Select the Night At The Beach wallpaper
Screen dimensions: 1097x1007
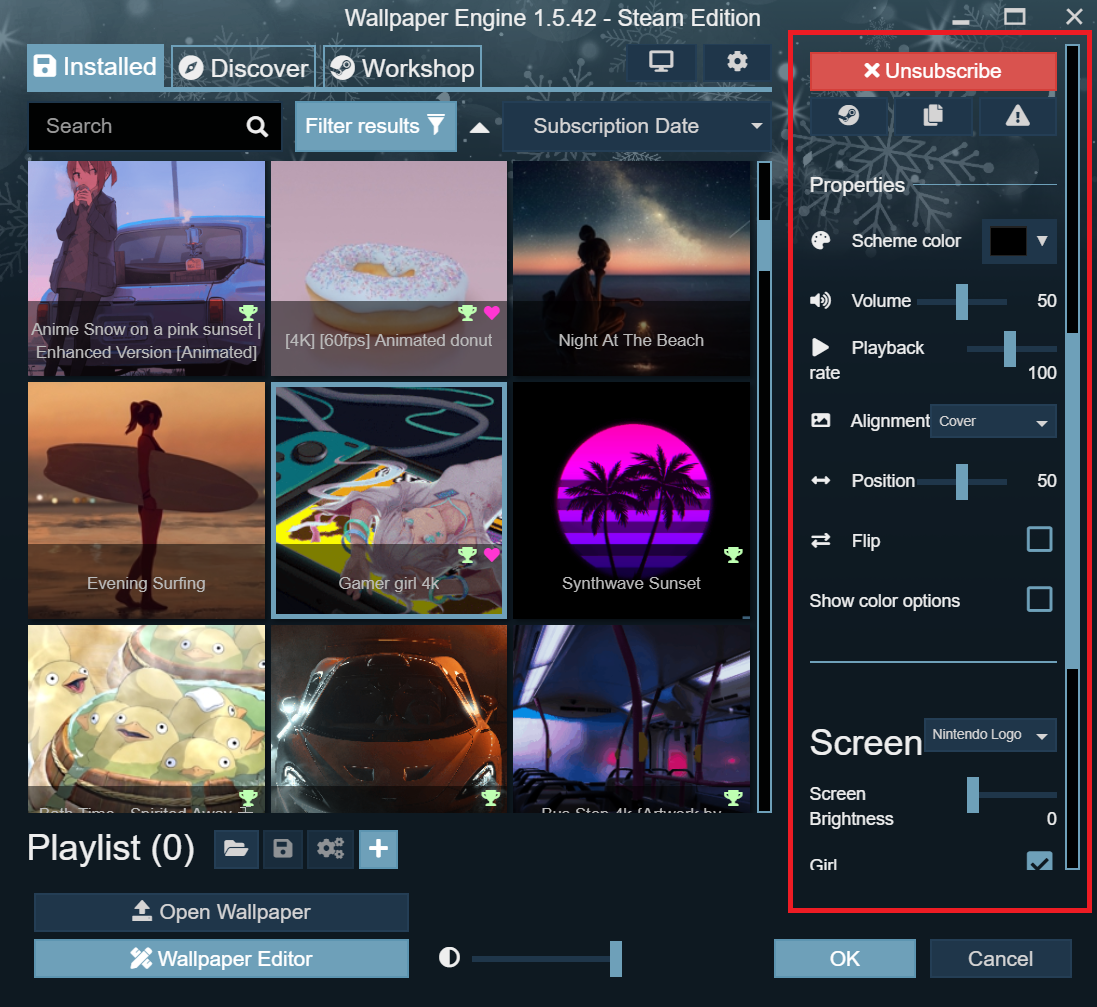pyautogui.click(x=631, y=269)
